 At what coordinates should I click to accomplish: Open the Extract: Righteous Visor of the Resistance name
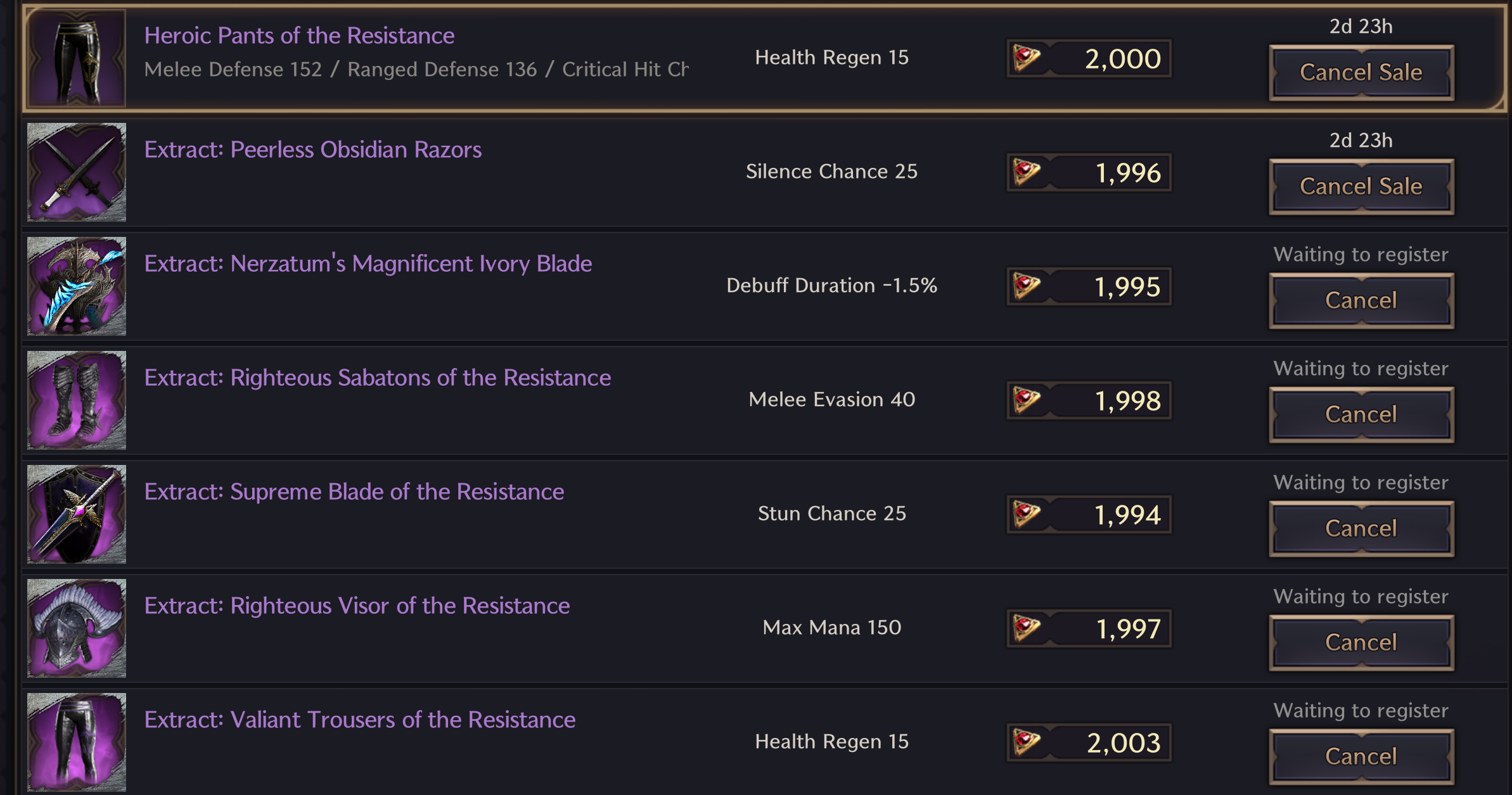(357, 606)
